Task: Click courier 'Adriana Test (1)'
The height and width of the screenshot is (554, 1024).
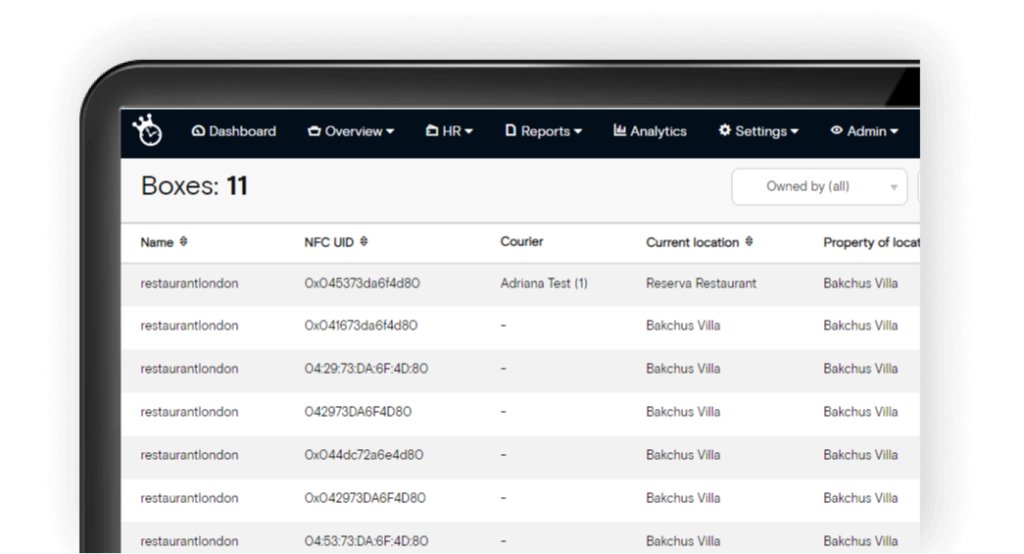Action: click(544, 284)
